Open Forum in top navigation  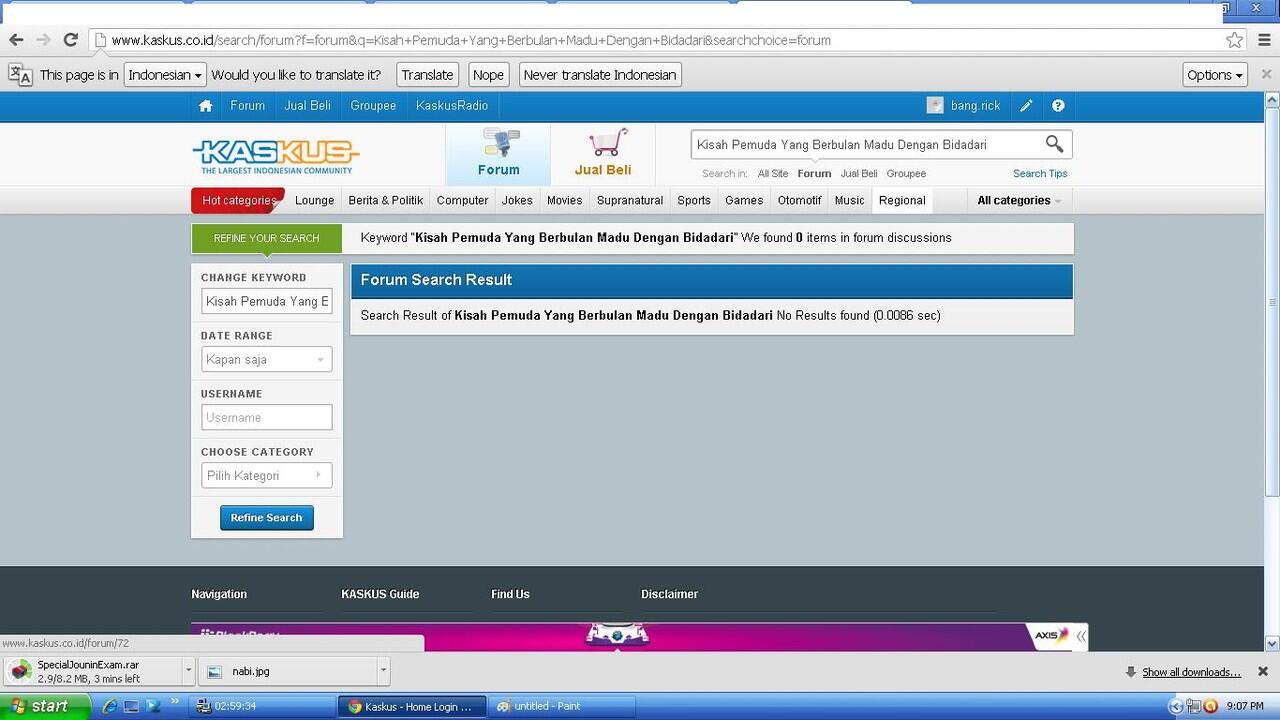point(248,106)
